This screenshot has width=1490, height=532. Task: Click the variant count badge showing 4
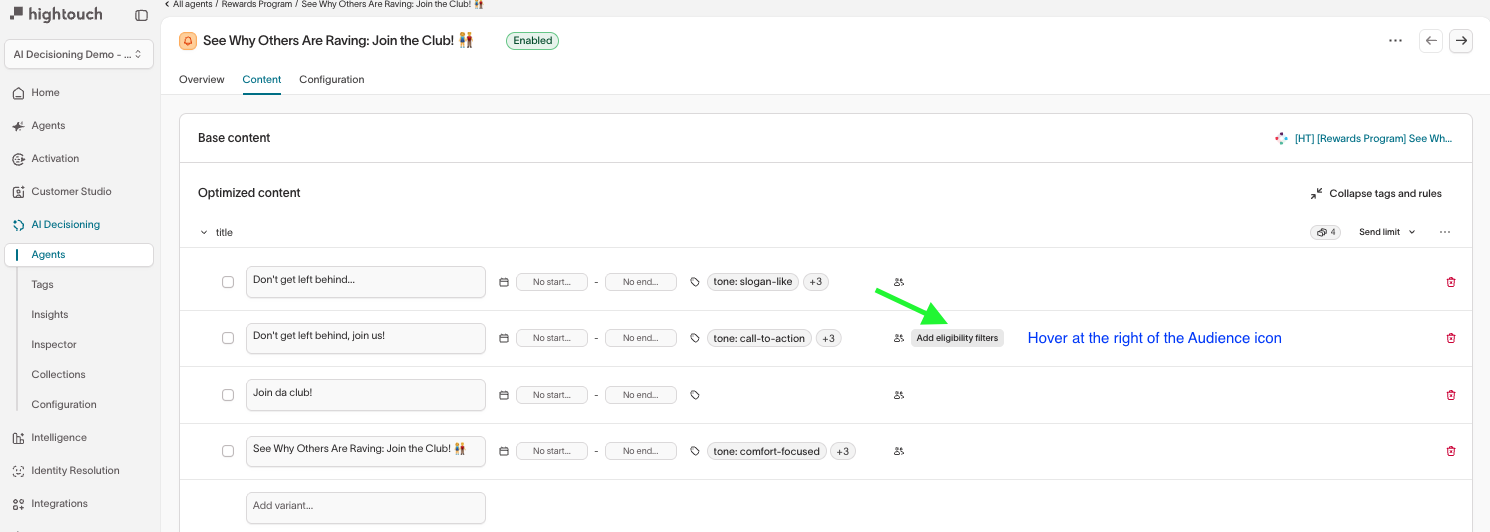pos(1326,232)
